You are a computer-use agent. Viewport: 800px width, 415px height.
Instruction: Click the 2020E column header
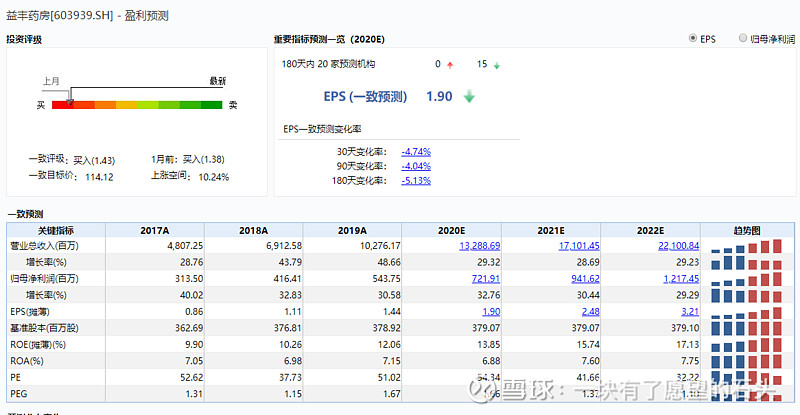coord(452,231)
